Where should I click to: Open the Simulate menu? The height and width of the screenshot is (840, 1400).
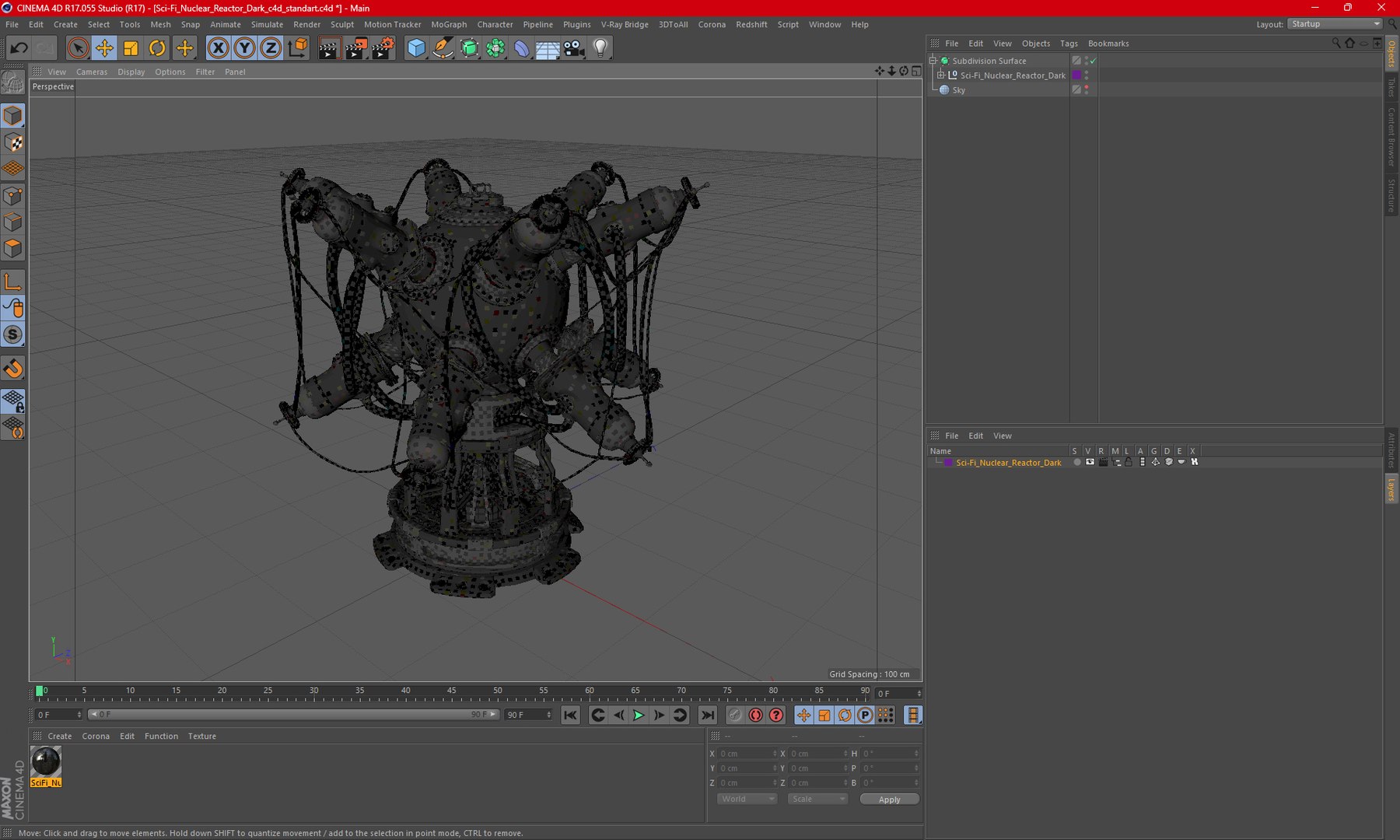pos(267,24)
